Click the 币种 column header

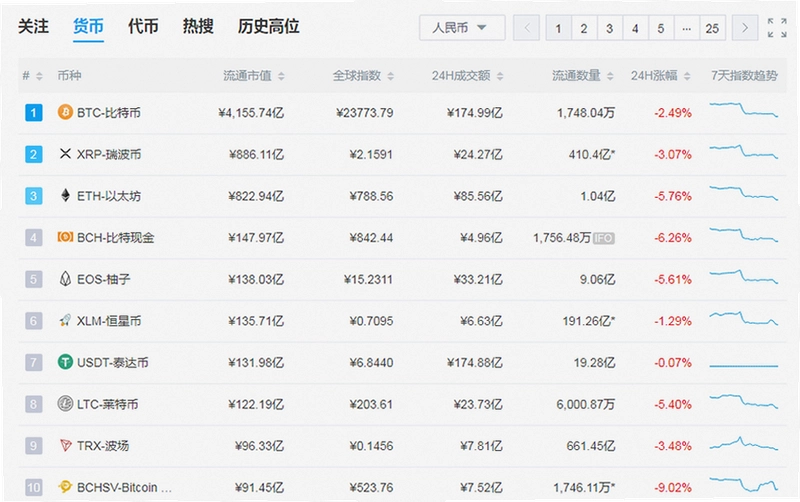(x=69, y=76)
